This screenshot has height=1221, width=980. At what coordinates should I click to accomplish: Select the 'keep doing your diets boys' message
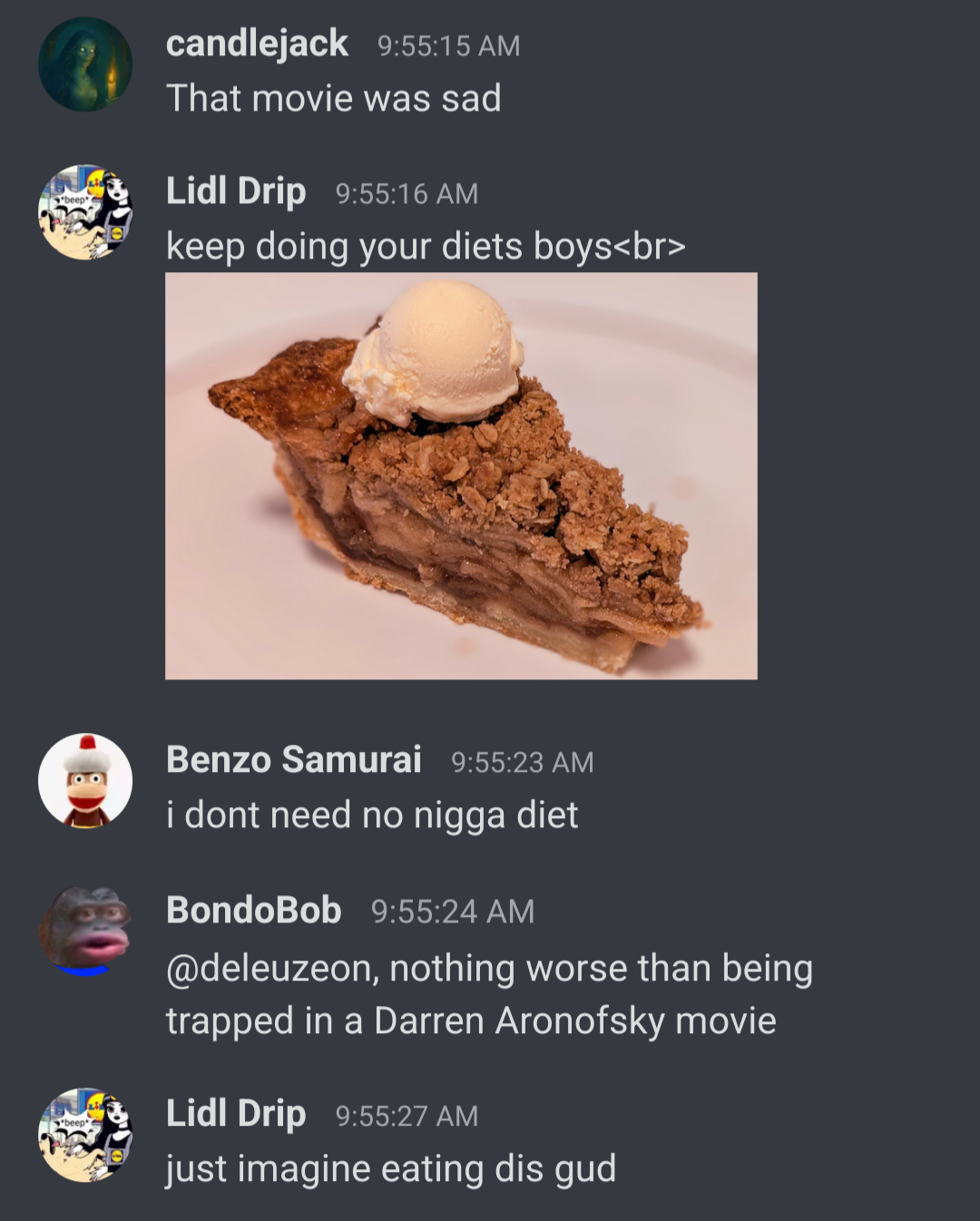(426, 247)
